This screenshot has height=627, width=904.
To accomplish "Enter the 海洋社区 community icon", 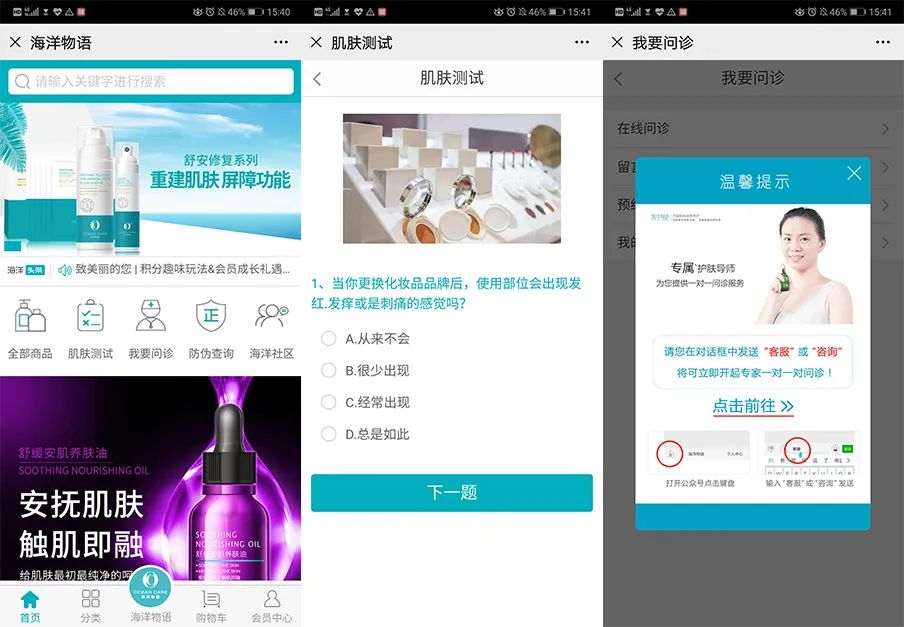I will click(269, 324).
